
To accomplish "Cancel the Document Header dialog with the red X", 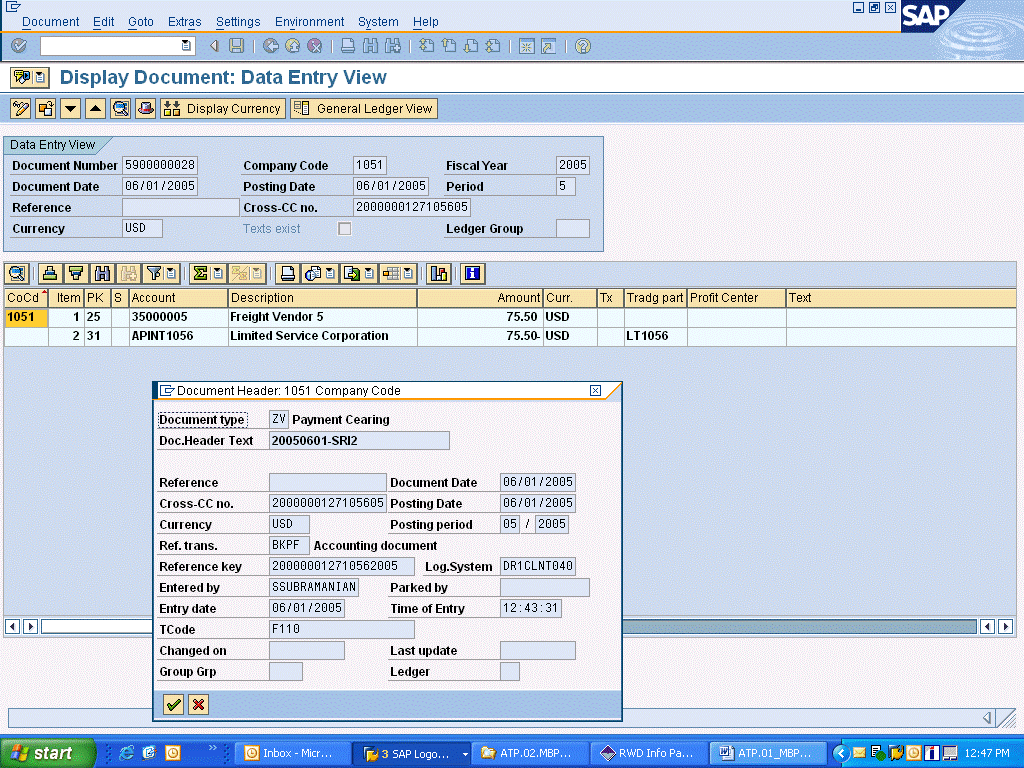I will tap(198, 705).
